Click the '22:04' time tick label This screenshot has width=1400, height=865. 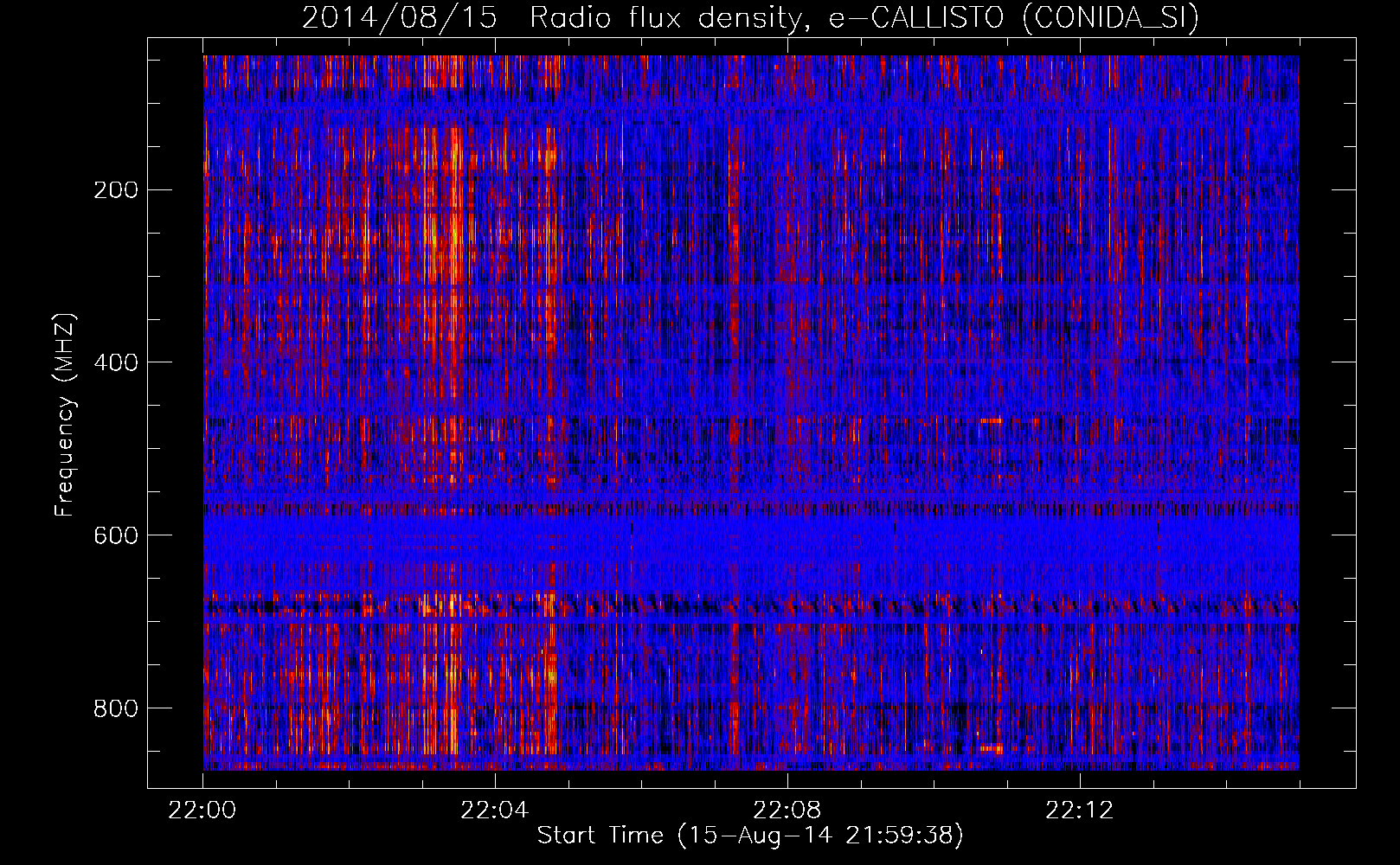coord(495,810)
